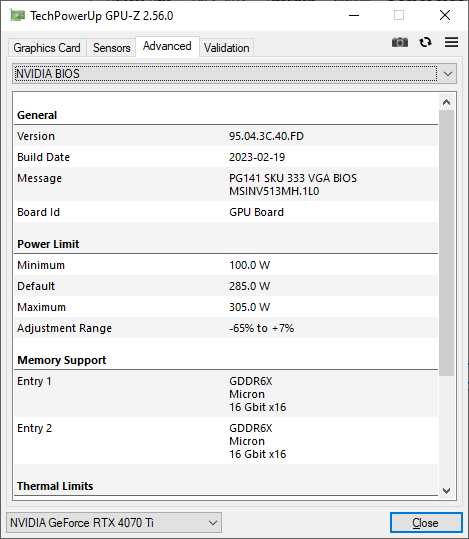Click the message text PG141 SKU 333 VGA BIOS

293,178
